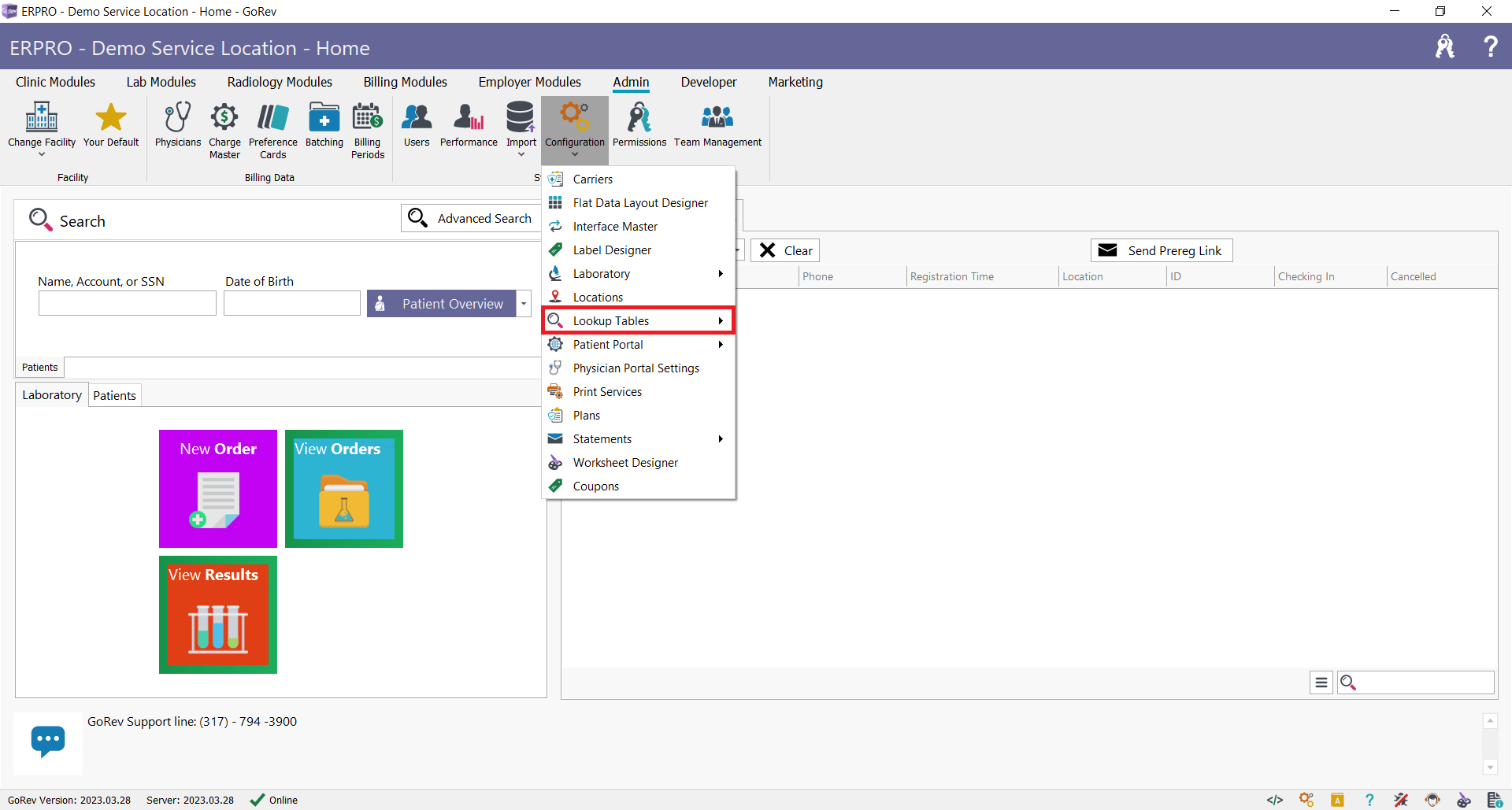Switch to Radiology Modules ribbon tab
This screenshot has height=810, width=1512.
280,82
